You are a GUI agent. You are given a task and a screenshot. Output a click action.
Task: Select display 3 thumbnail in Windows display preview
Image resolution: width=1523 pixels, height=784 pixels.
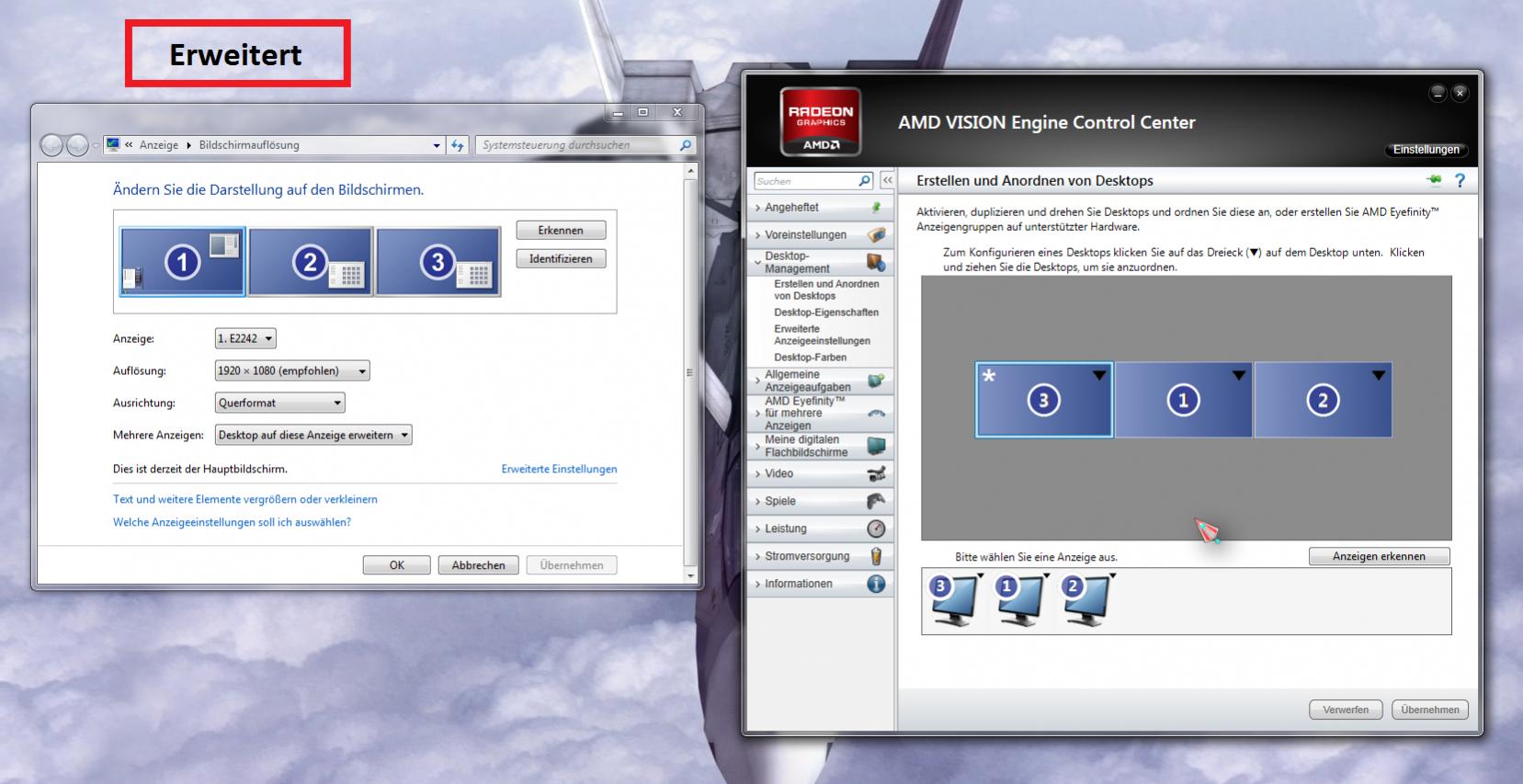coord(438,262)
